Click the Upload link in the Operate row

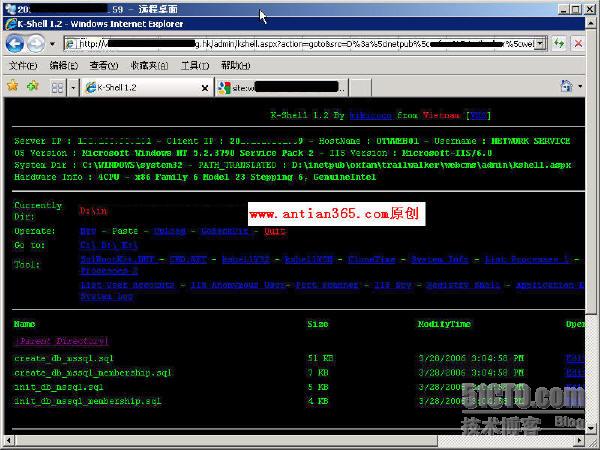click(x=170, y=231)
